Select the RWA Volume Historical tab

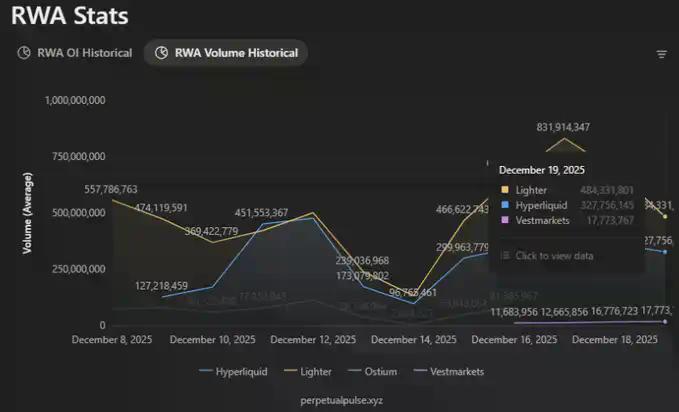(225, 53)
